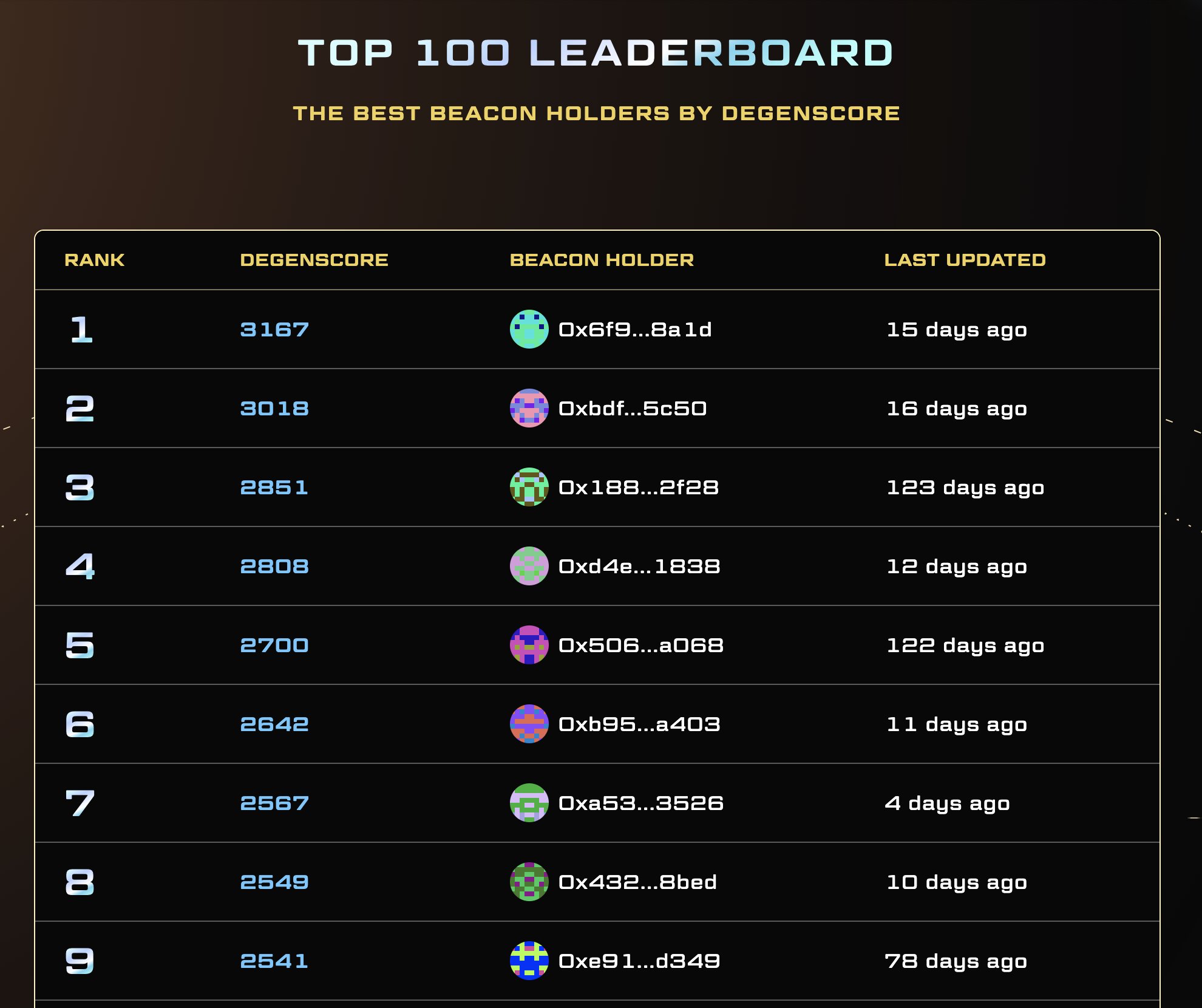The height and width of the screenshot is (1008, 1202).
Task: Click the '123 days ago' timestamp
Action: pos(965,488)
